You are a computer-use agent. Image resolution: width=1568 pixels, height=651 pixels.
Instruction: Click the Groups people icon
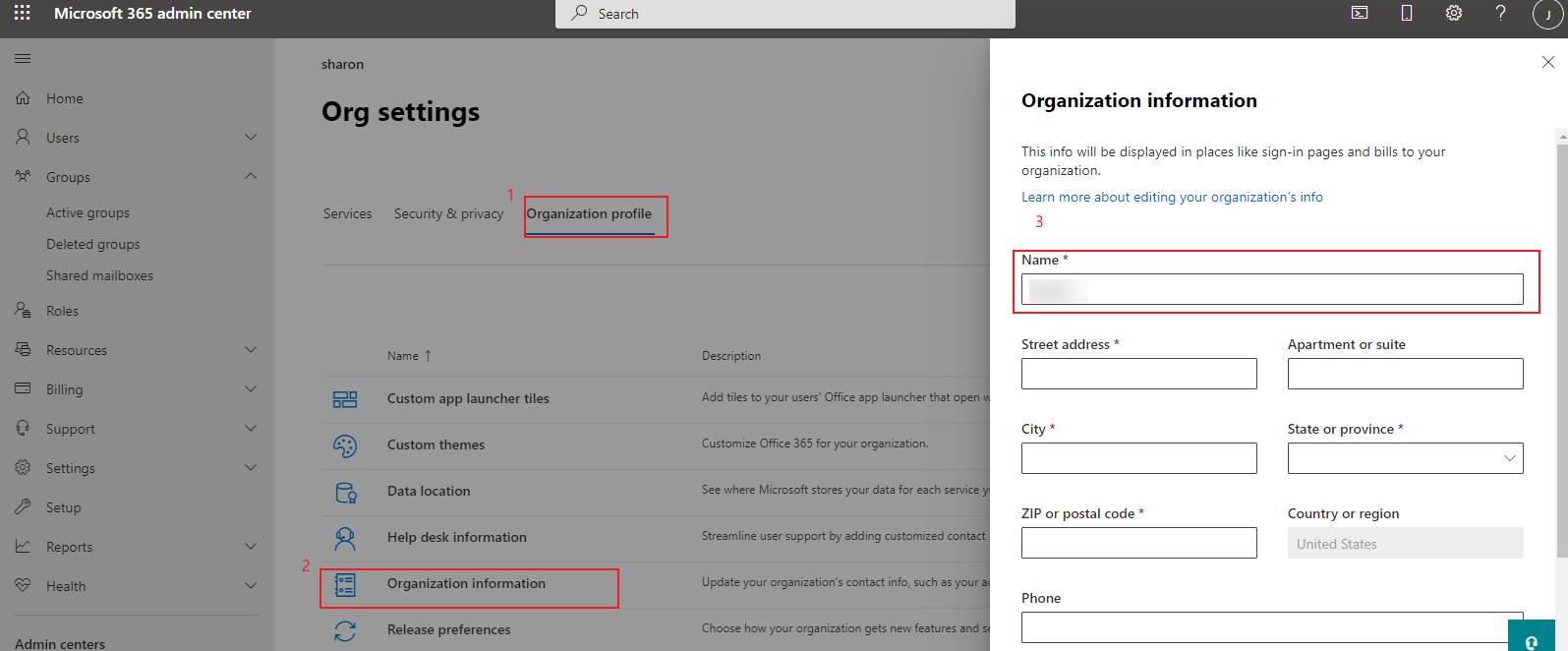(x=23, y=177)
